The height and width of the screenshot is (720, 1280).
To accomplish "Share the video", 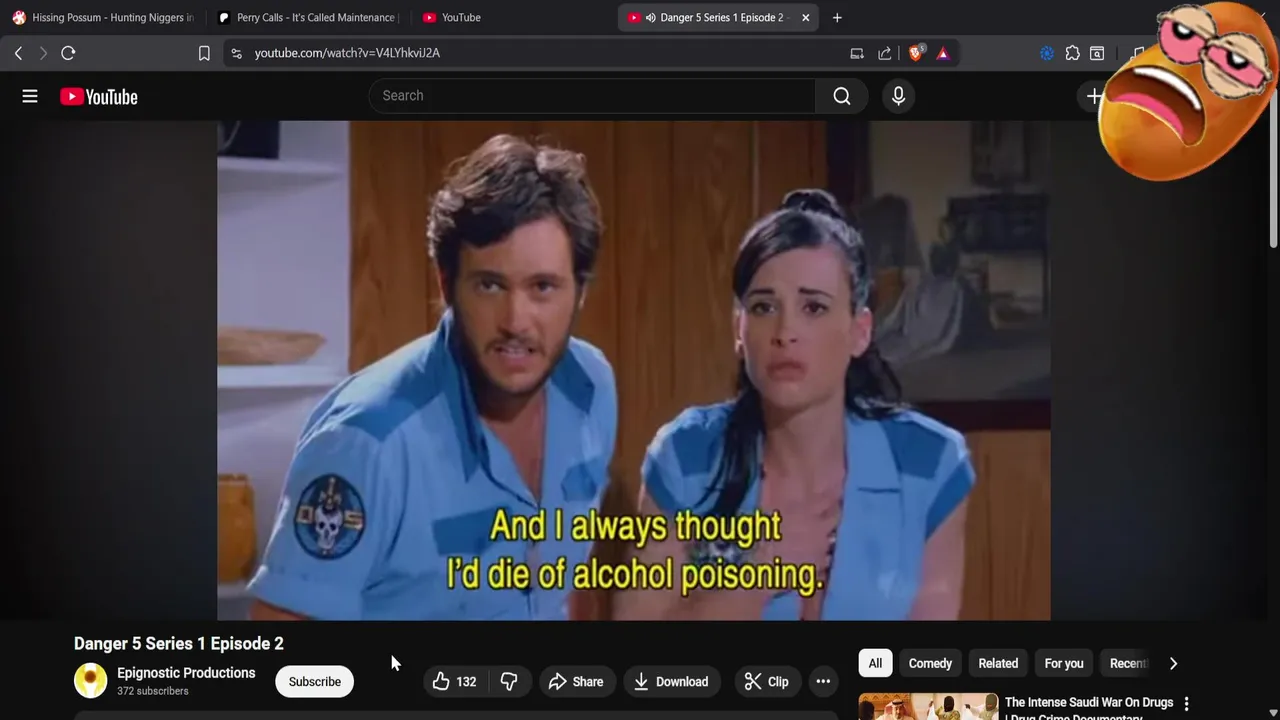I will (576, 681).
